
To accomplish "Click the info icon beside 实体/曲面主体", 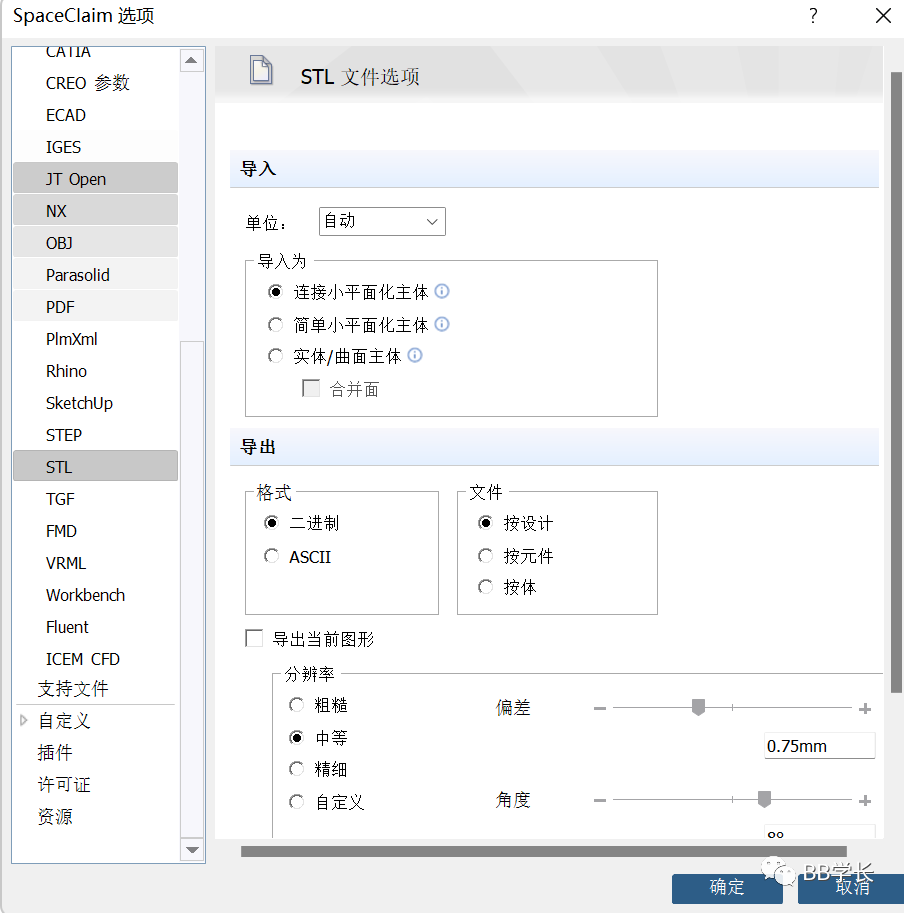I will pos(414,355).
